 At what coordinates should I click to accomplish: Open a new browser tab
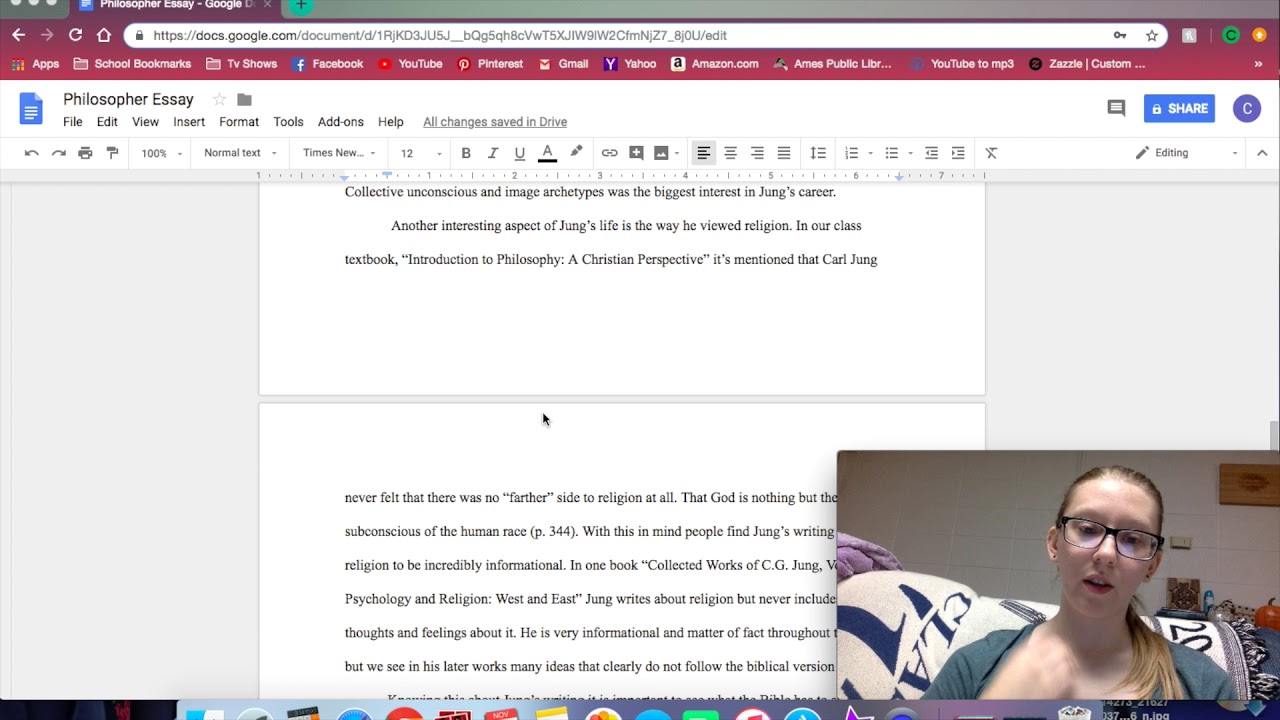[300, 5]
